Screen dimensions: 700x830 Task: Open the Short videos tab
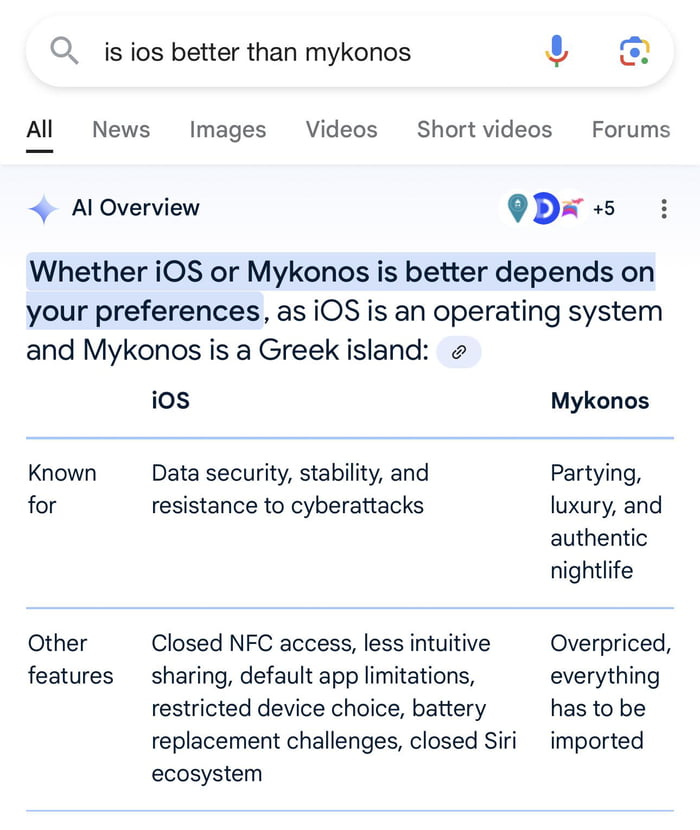tap(484, 130)
